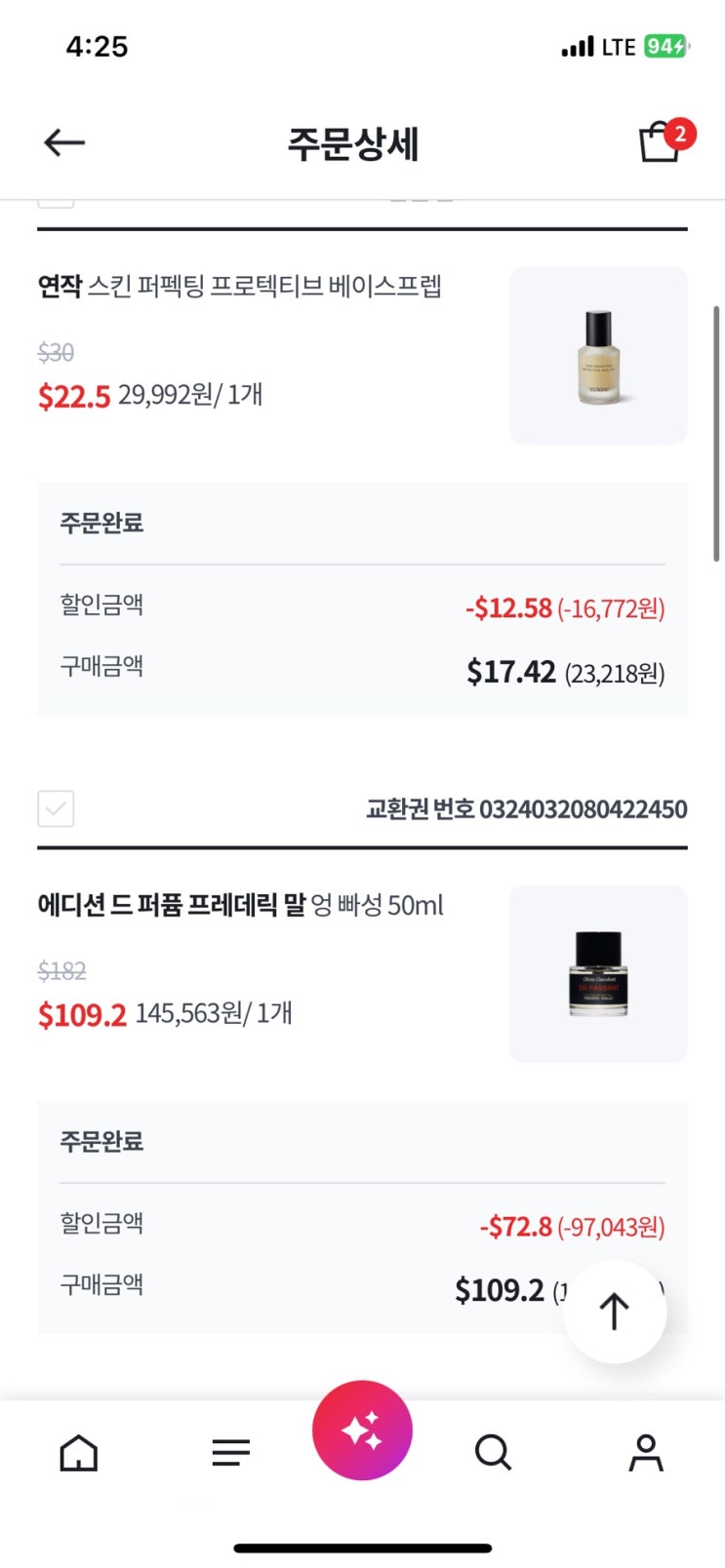The height and width of the screenshot is (1568, 725).
Task: Select the exchange voucher number text
Action: [x=526, y=809]
